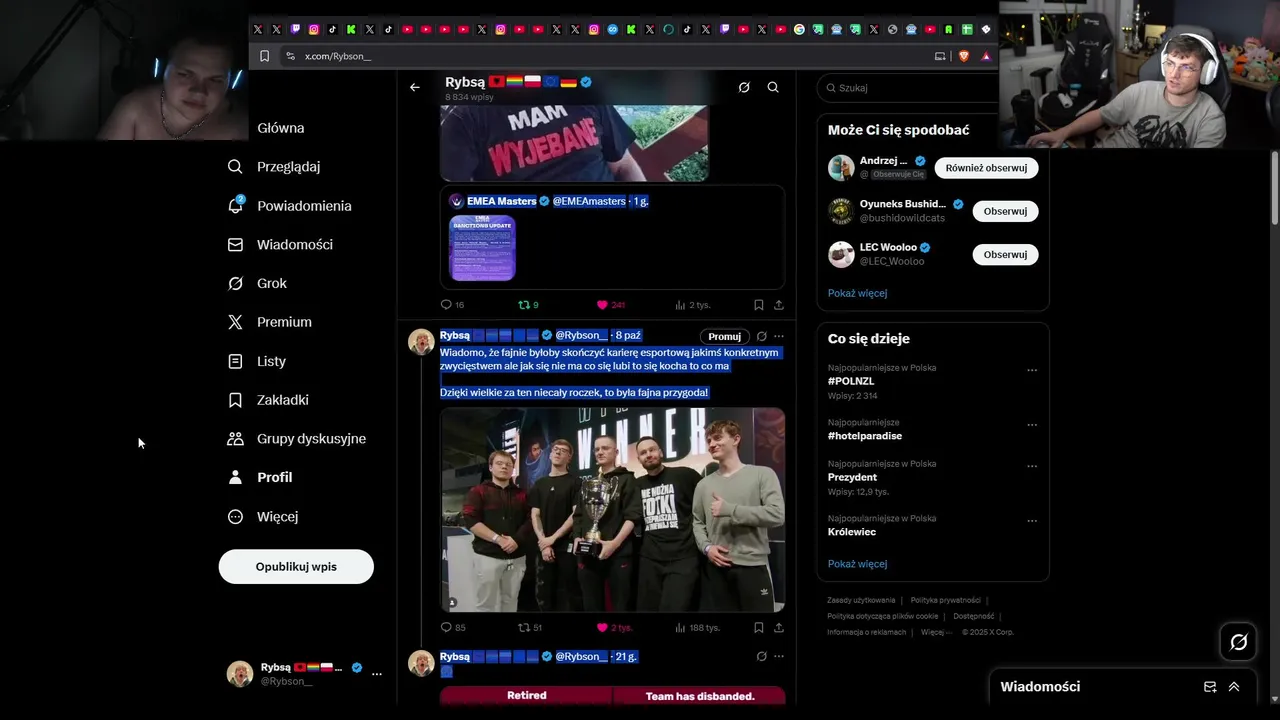Open Brave shields icon in address bar
1280x720 pixels.
(x=965, y=56)
